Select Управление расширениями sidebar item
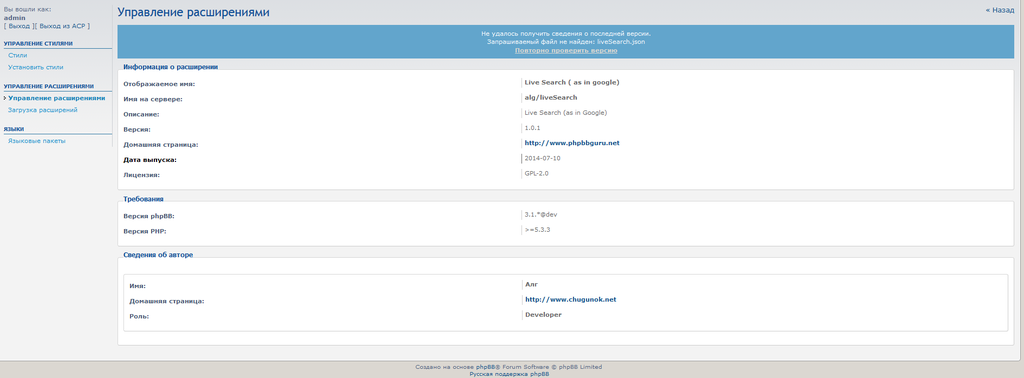Viewport: 1024px width, 378px height. tap(56, 98)
